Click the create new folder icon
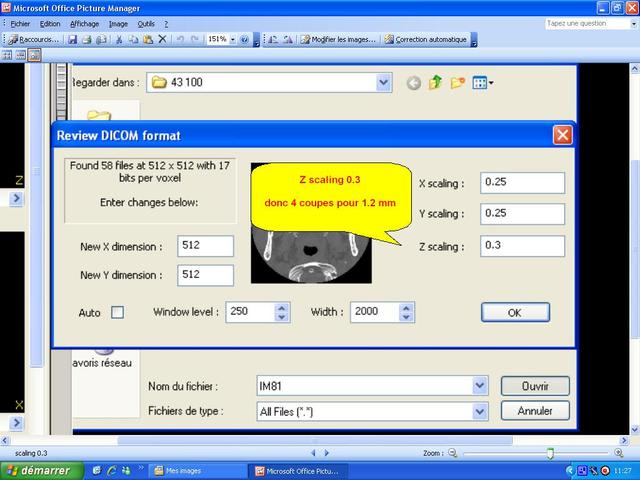This screenshot has width=640, height=480. coord(458,83)
